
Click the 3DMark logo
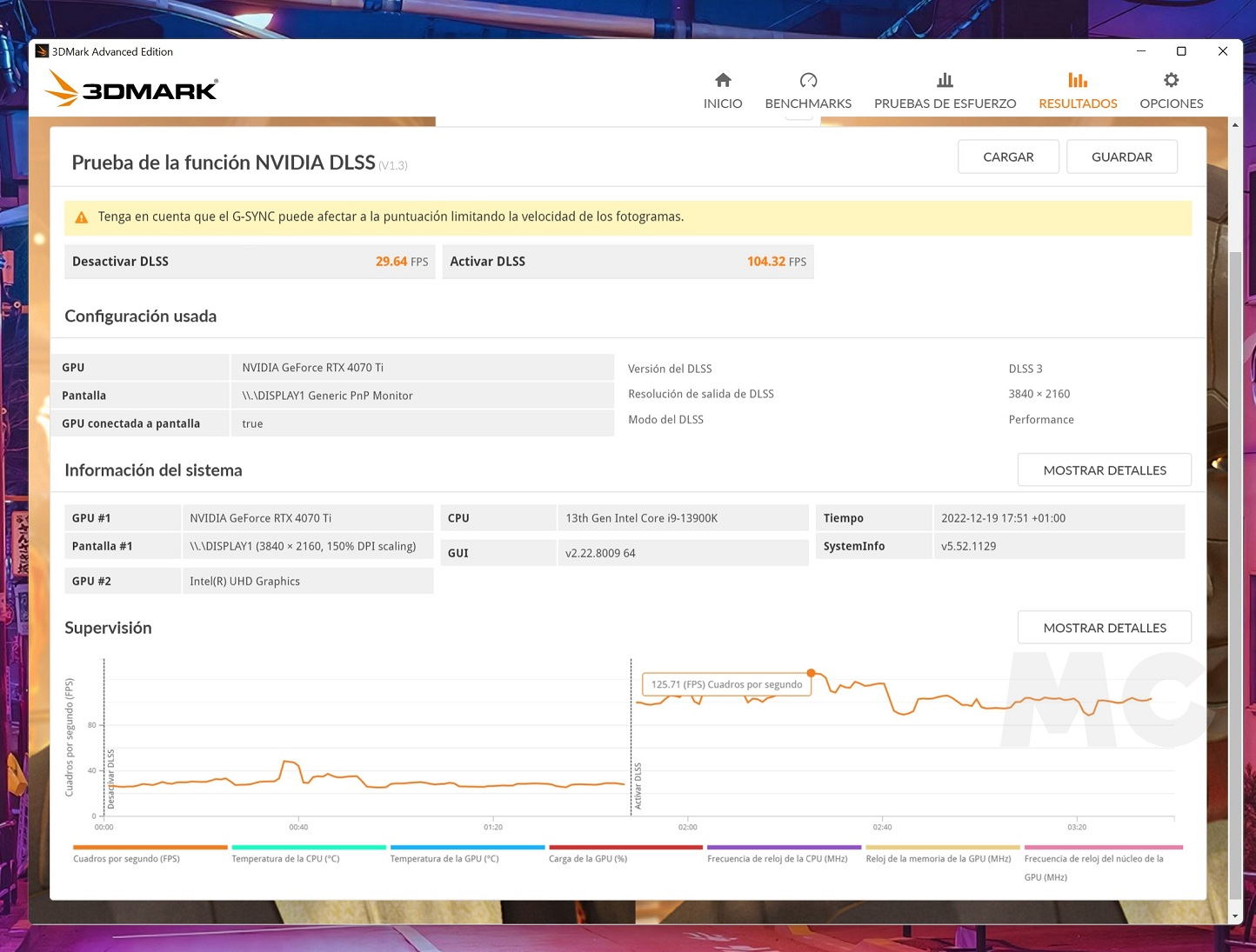coord(131,89)
